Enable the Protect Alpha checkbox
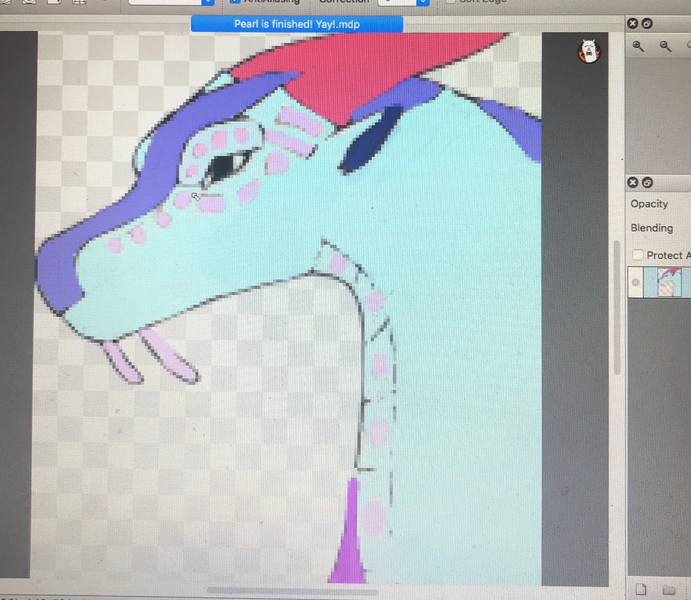691x600 pixels. pos(637,256)
